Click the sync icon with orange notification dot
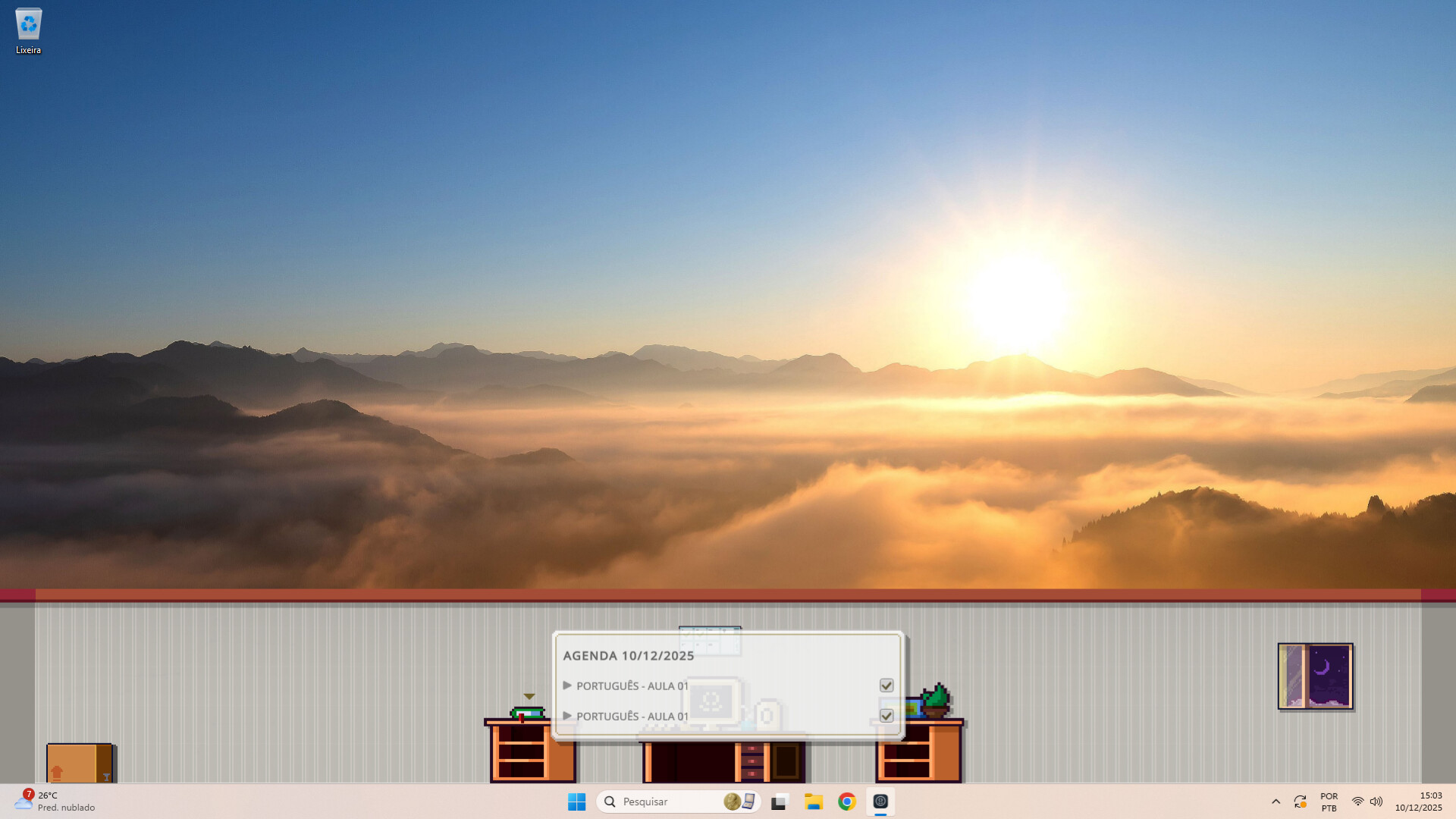Screen dimensions: 1456x819 (x=1301, y=802)
